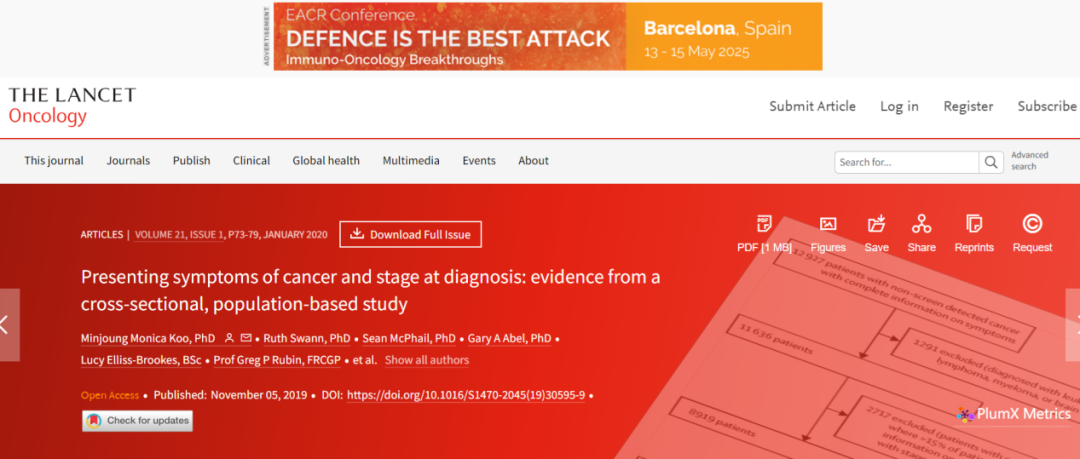Open the About menu

[533, 161]
